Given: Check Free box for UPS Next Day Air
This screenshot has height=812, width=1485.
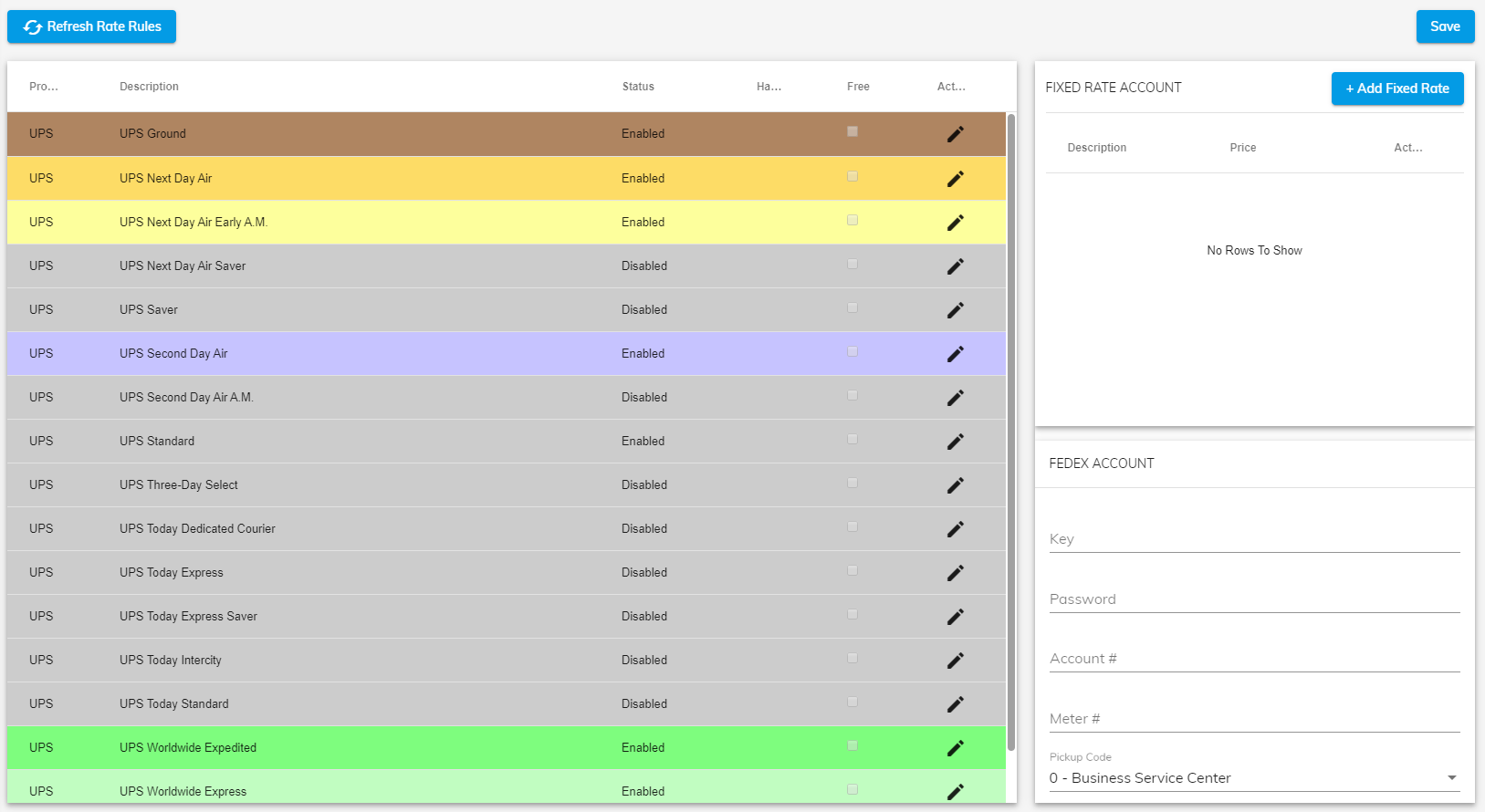Looking at the screenshot, I should (852, 176).
